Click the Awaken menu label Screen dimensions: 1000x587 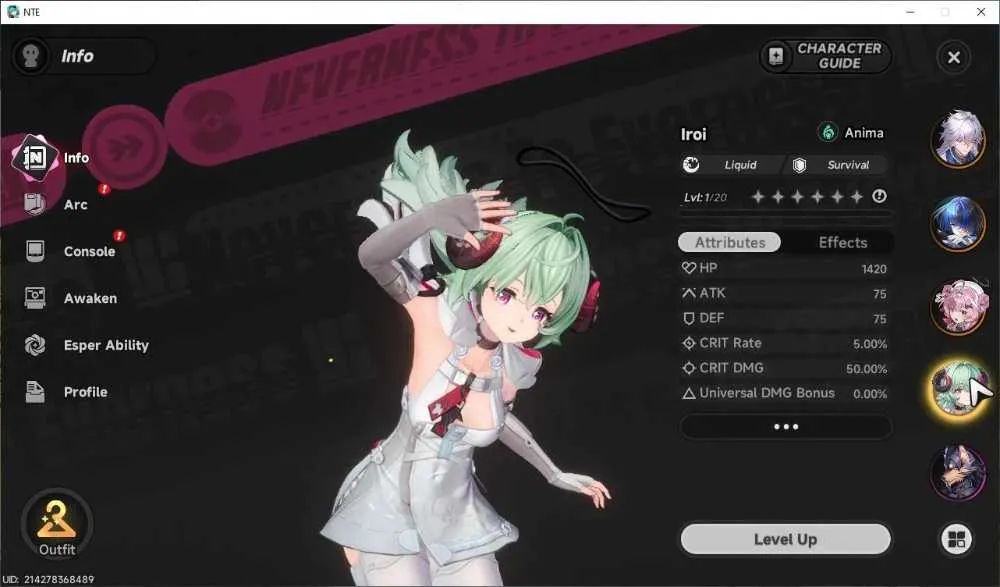coord(90,298)
